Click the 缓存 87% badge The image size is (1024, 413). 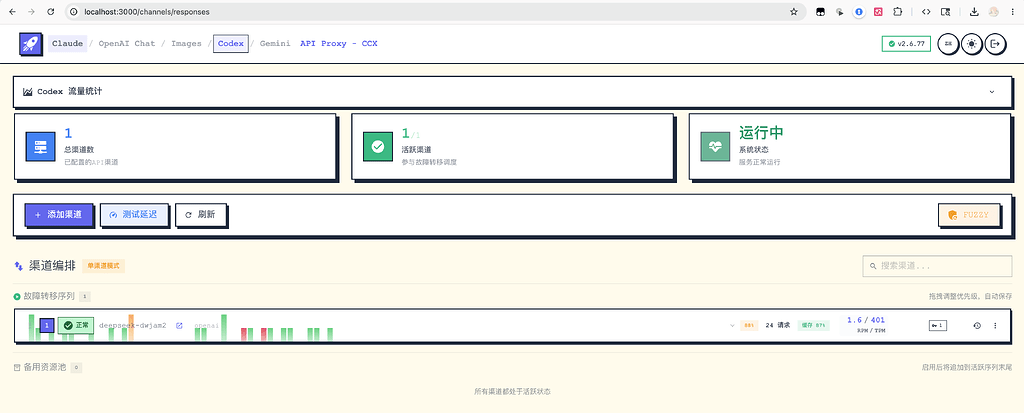(813, 325)
